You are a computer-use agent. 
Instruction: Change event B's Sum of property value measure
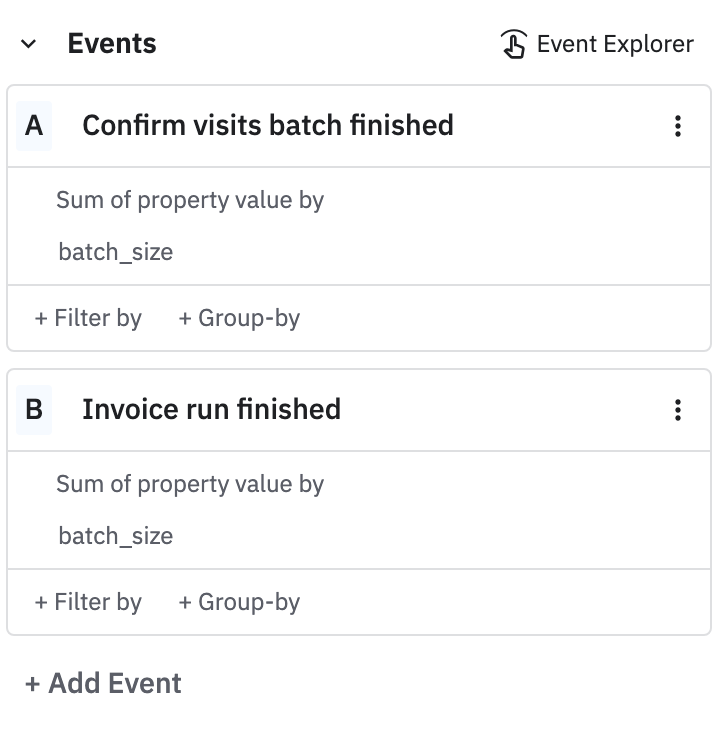pos(190,484)
